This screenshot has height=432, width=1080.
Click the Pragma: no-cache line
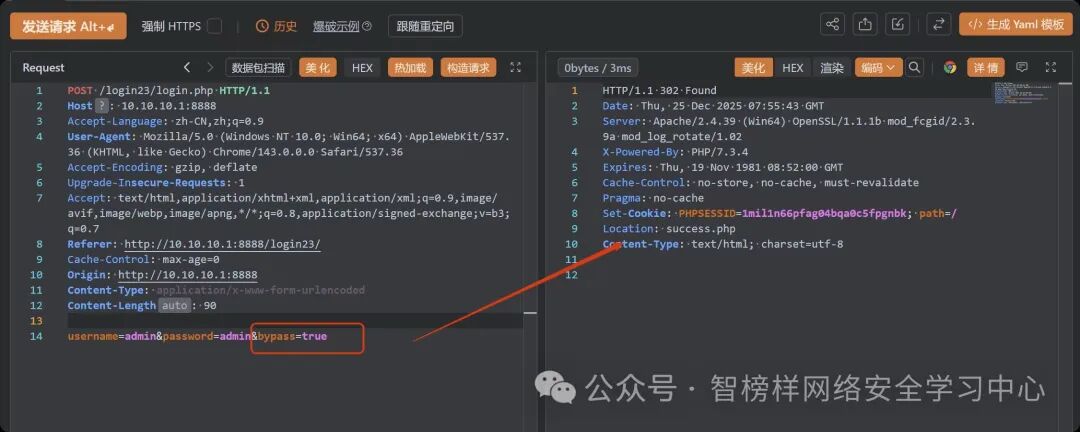click(x=653, y=198)
